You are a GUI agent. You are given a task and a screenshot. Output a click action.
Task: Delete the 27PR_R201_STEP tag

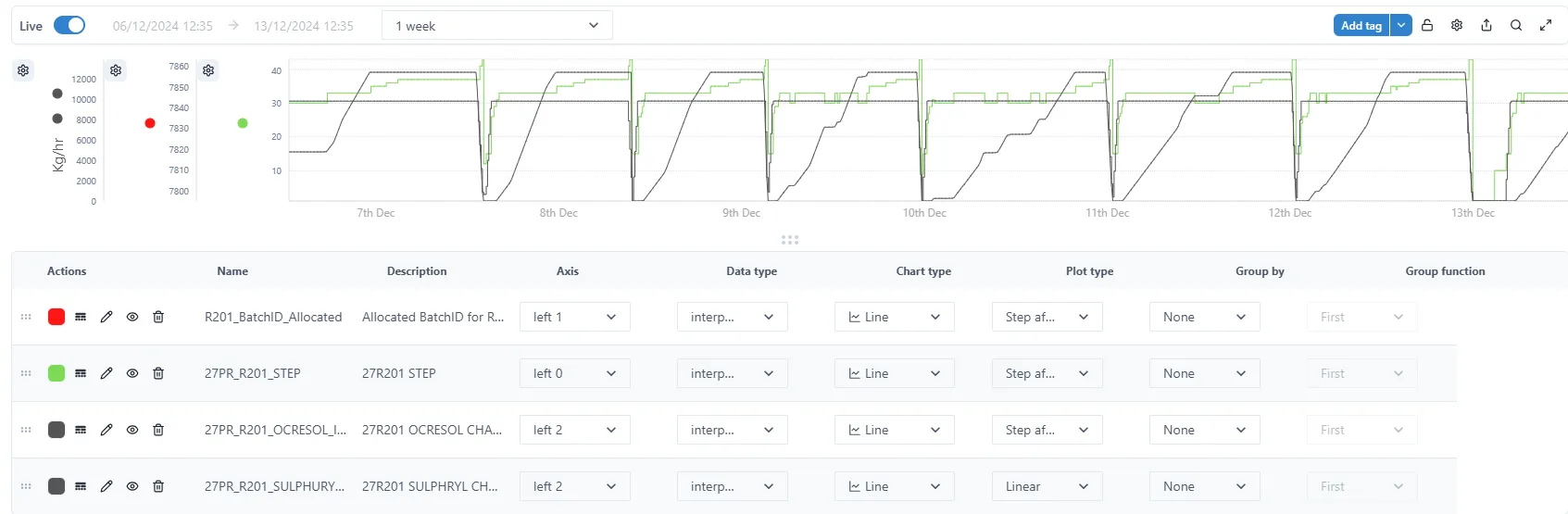pyautogui.click(x=158, y=373)
